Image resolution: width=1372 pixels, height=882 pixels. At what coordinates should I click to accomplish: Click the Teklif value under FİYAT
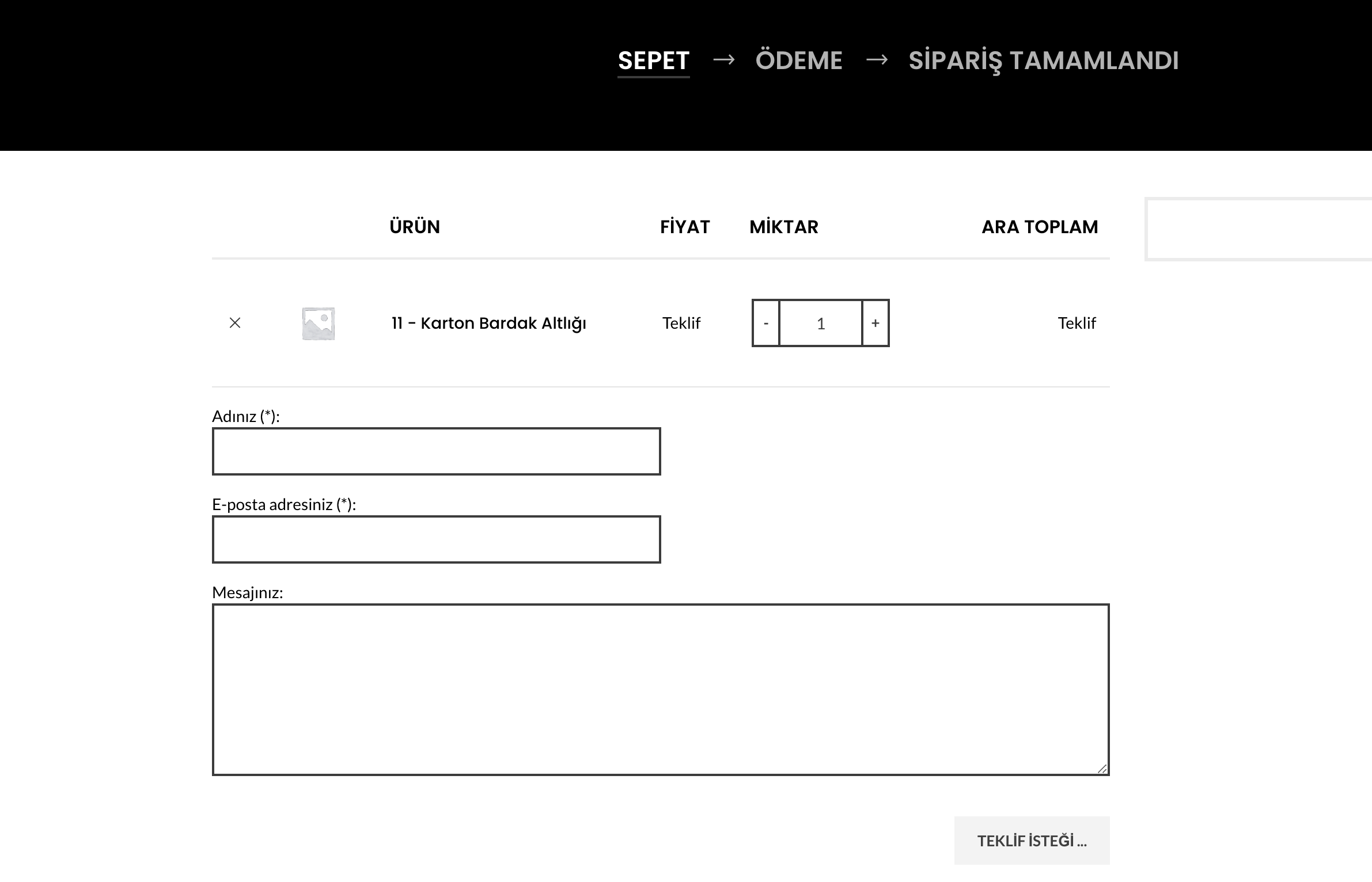coord(681,323)
